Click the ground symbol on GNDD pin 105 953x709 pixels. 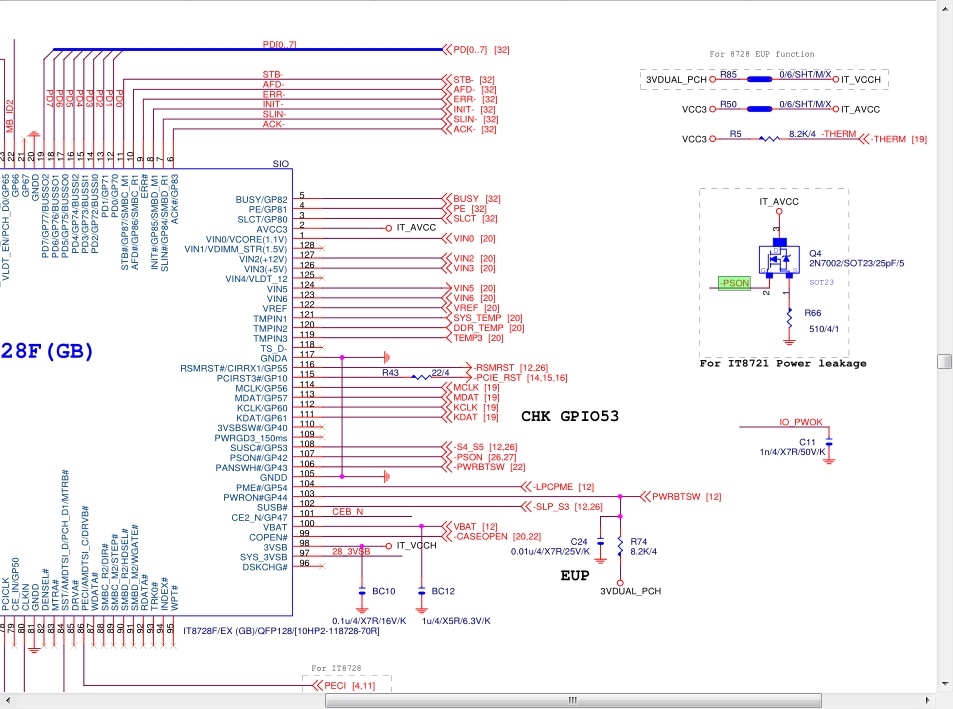387,477
